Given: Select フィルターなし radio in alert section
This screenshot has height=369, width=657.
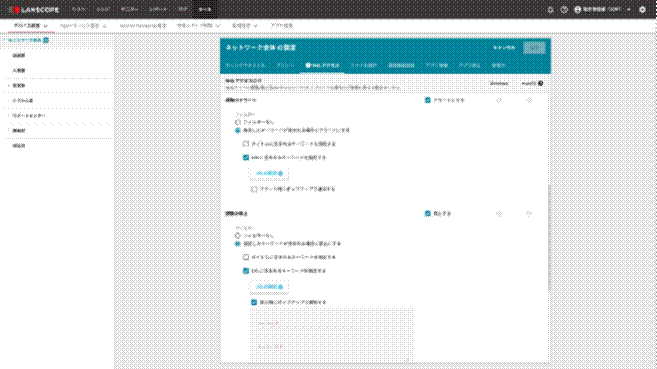Looking at the screenshot, I should click(238, 122).
